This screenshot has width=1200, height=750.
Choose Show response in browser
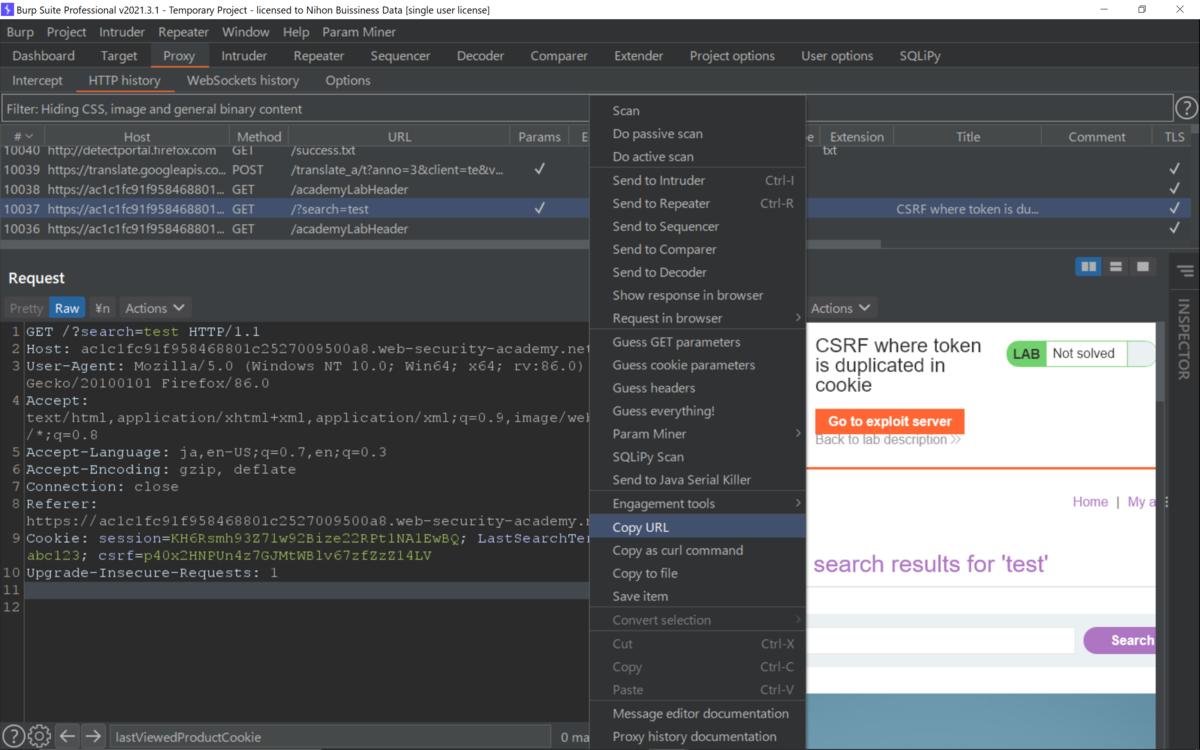pyautogui.click(x=697, y=295)
